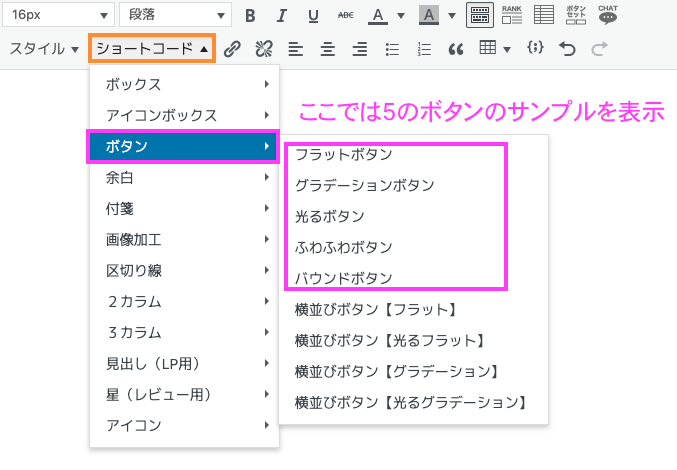Viewport: 677px width, 470px height.
Task: Undo the last action
Action: (567, 49)
